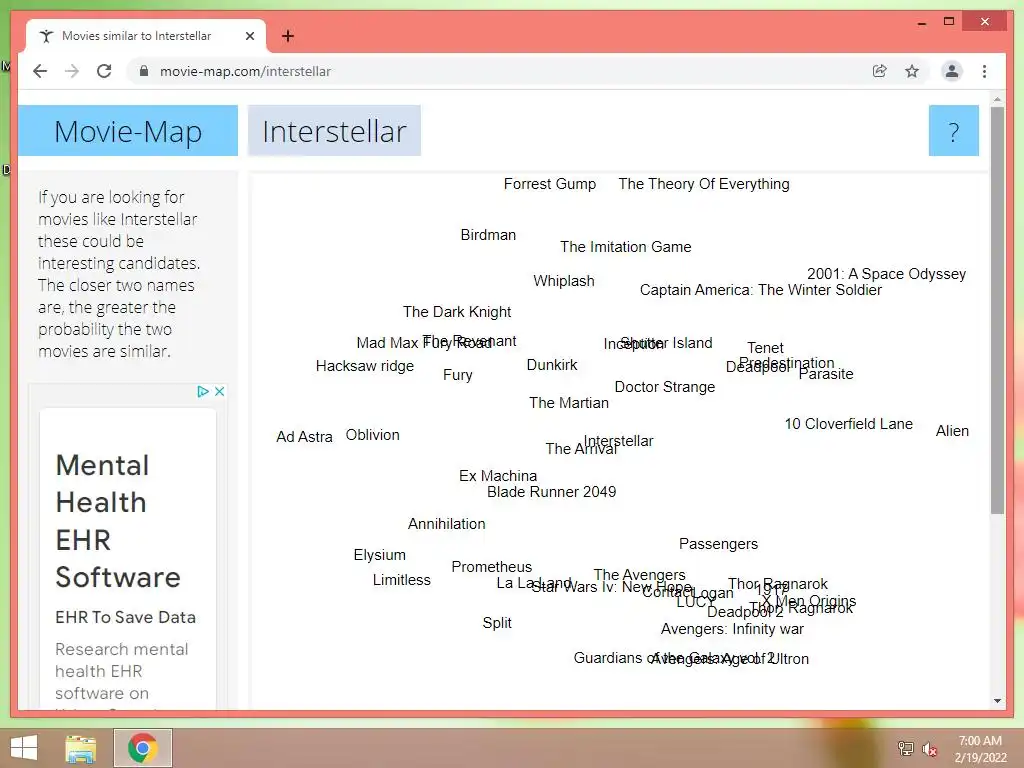Screen dimensions: 1024x768
Task: Open 10 Cloverfield Lane
Action: pyautogui.click(x=848, y=424)
